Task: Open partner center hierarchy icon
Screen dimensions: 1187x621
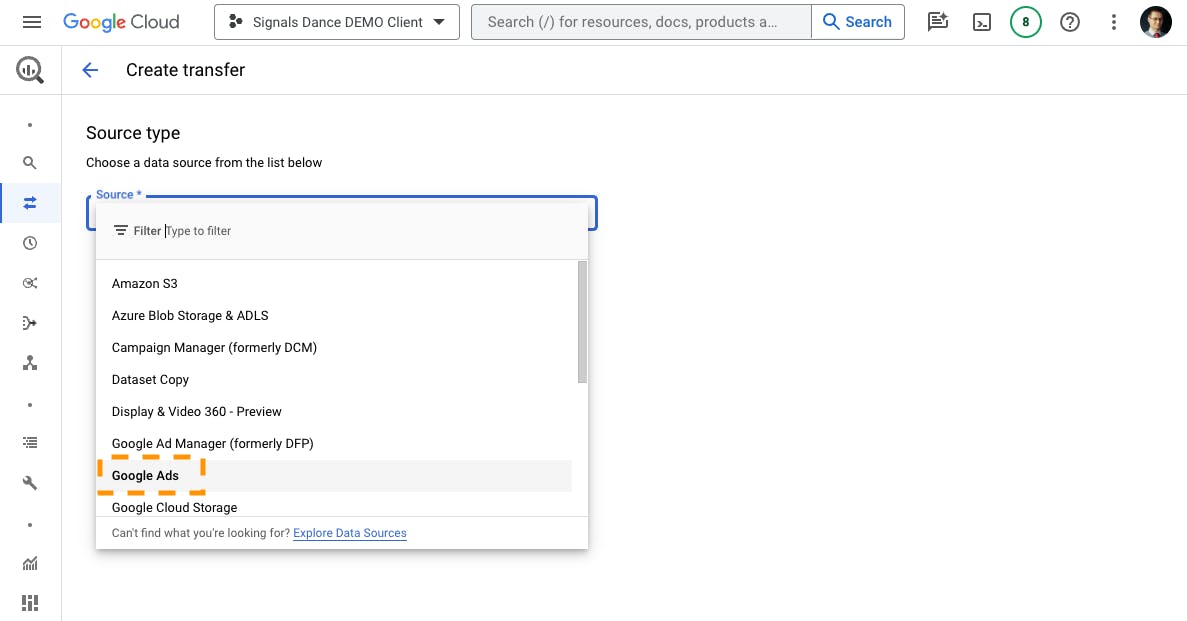Action: (x=30, y=364)
